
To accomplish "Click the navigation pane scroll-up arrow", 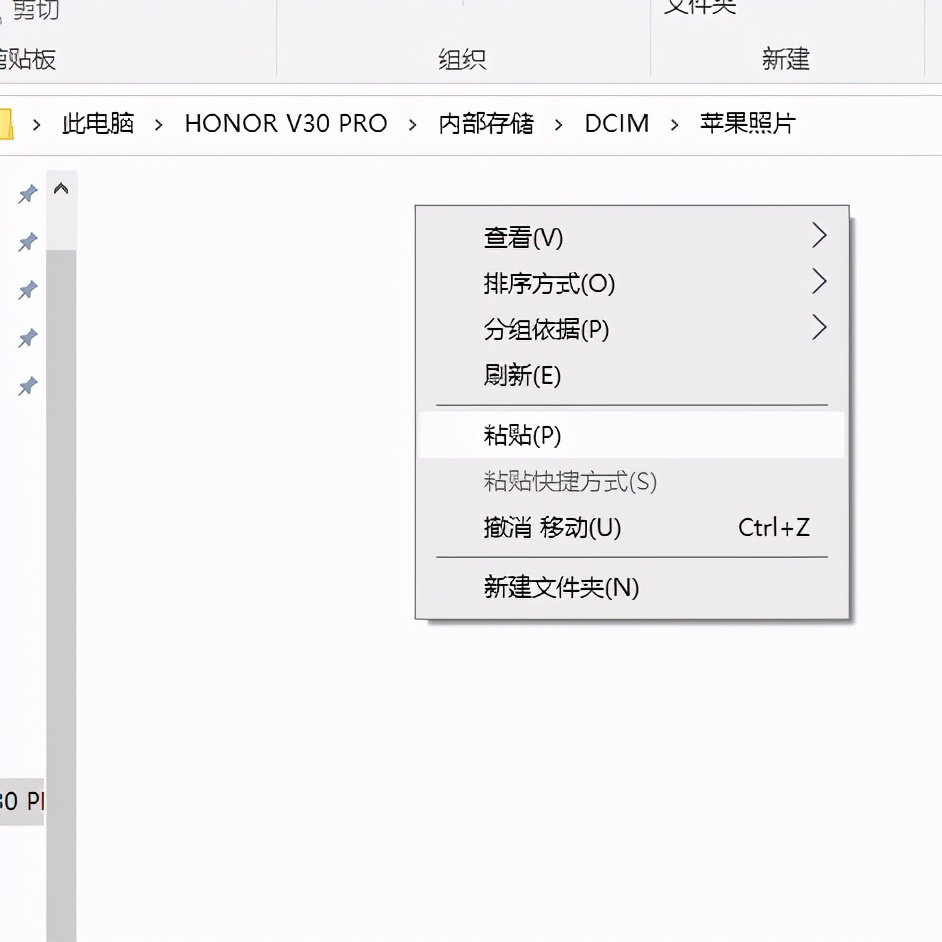I will tap(61, 189).
